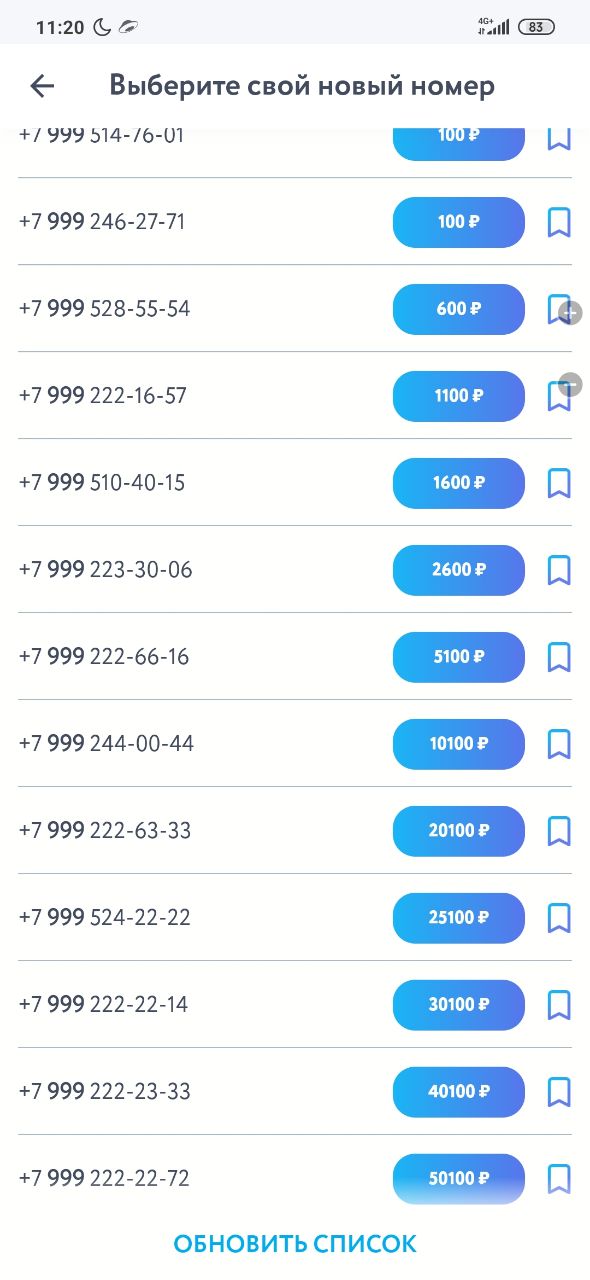Image resolution: width=590 pixels, height=1280 pixels.
Task: Save number 222-23-33 with bookmark icon
Action: point(559,1092)
